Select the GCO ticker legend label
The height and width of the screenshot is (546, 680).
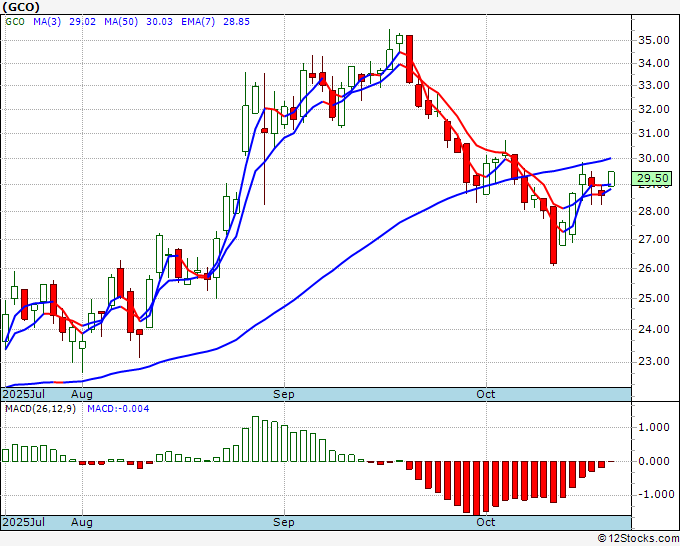pos(15,22)
